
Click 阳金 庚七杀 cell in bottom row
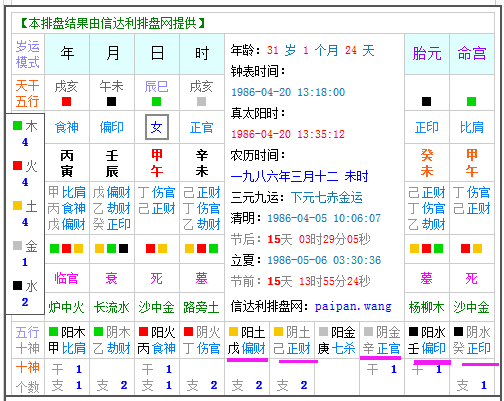(x=337, y=340)
